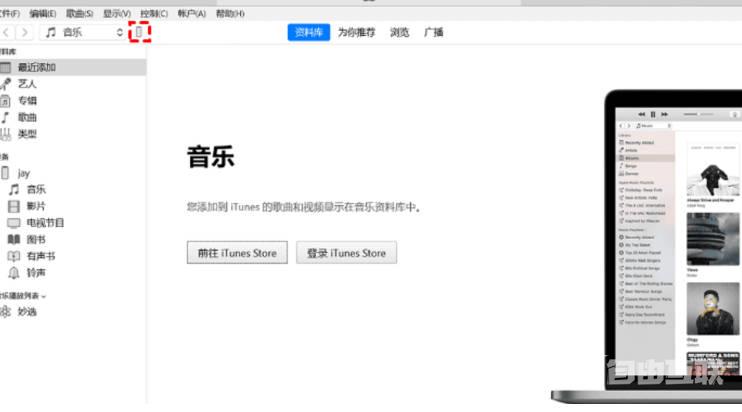Switch to the 资料库 tab
Screen dimensions: 742x412
pyautogui.click(x=309, y=32)
